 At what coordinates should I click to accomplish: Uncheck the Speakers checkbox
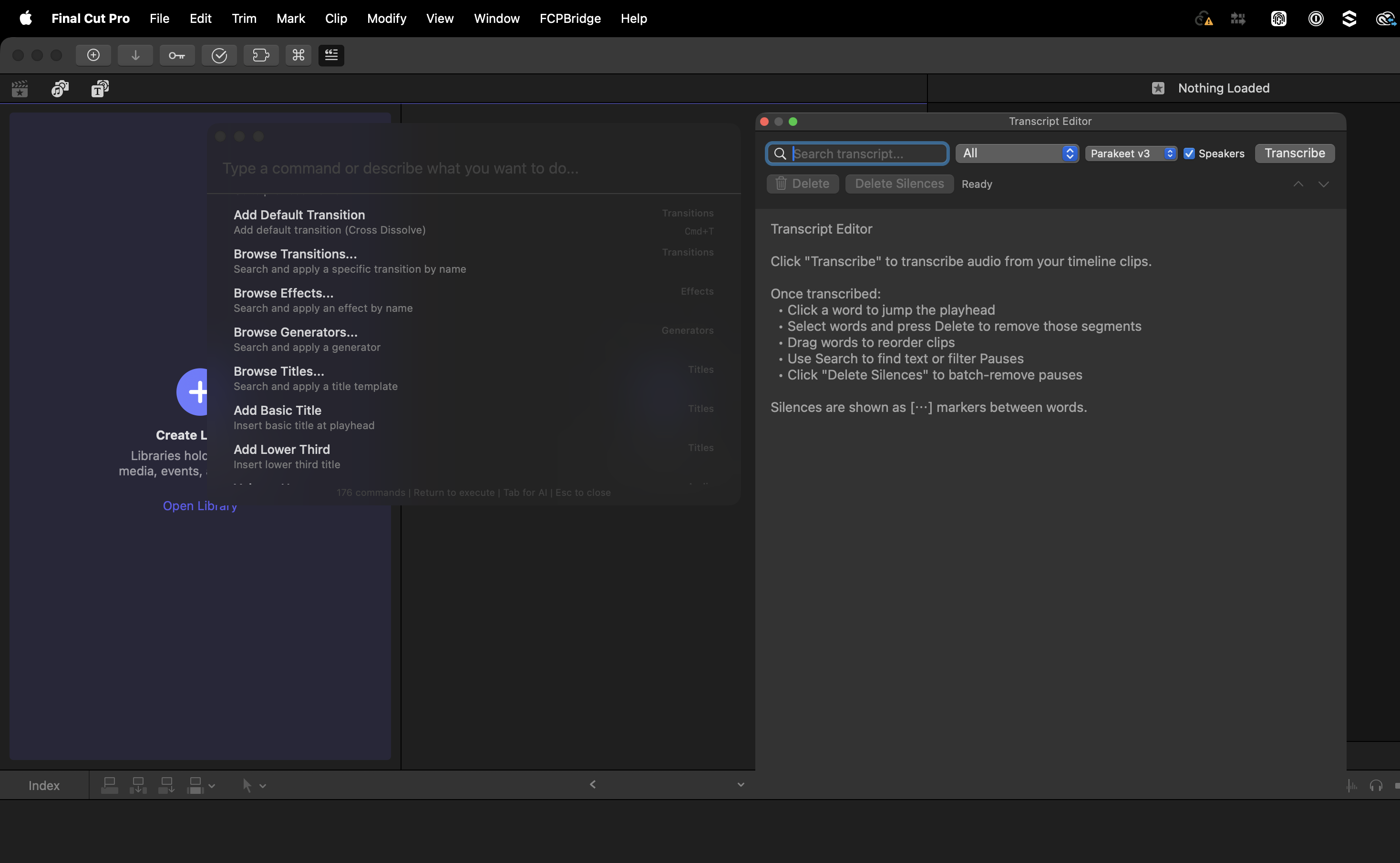tap(1189, 154)
